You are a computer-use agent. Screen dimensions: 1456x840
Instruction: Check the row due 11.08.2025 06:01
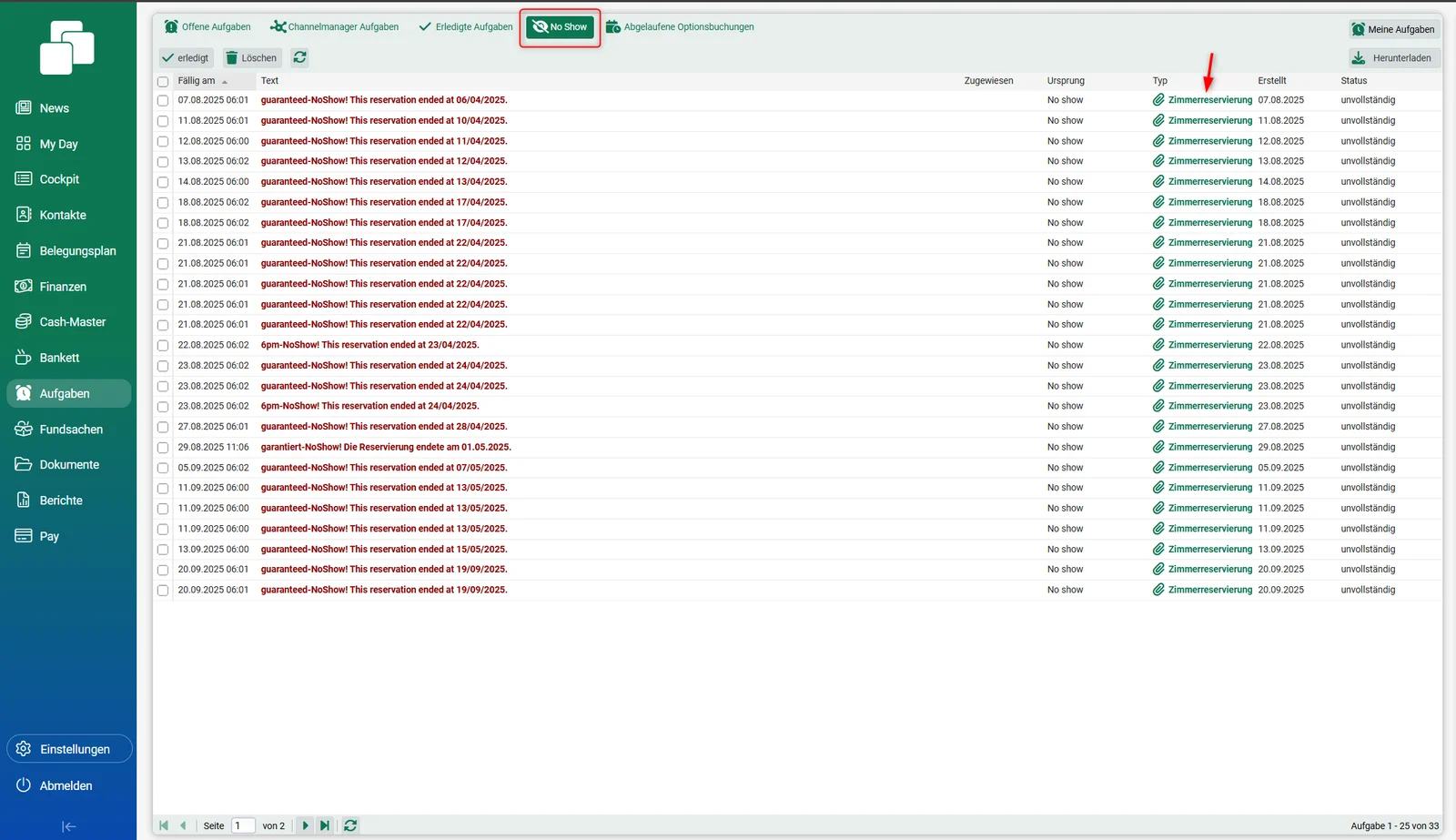point(163,121)
